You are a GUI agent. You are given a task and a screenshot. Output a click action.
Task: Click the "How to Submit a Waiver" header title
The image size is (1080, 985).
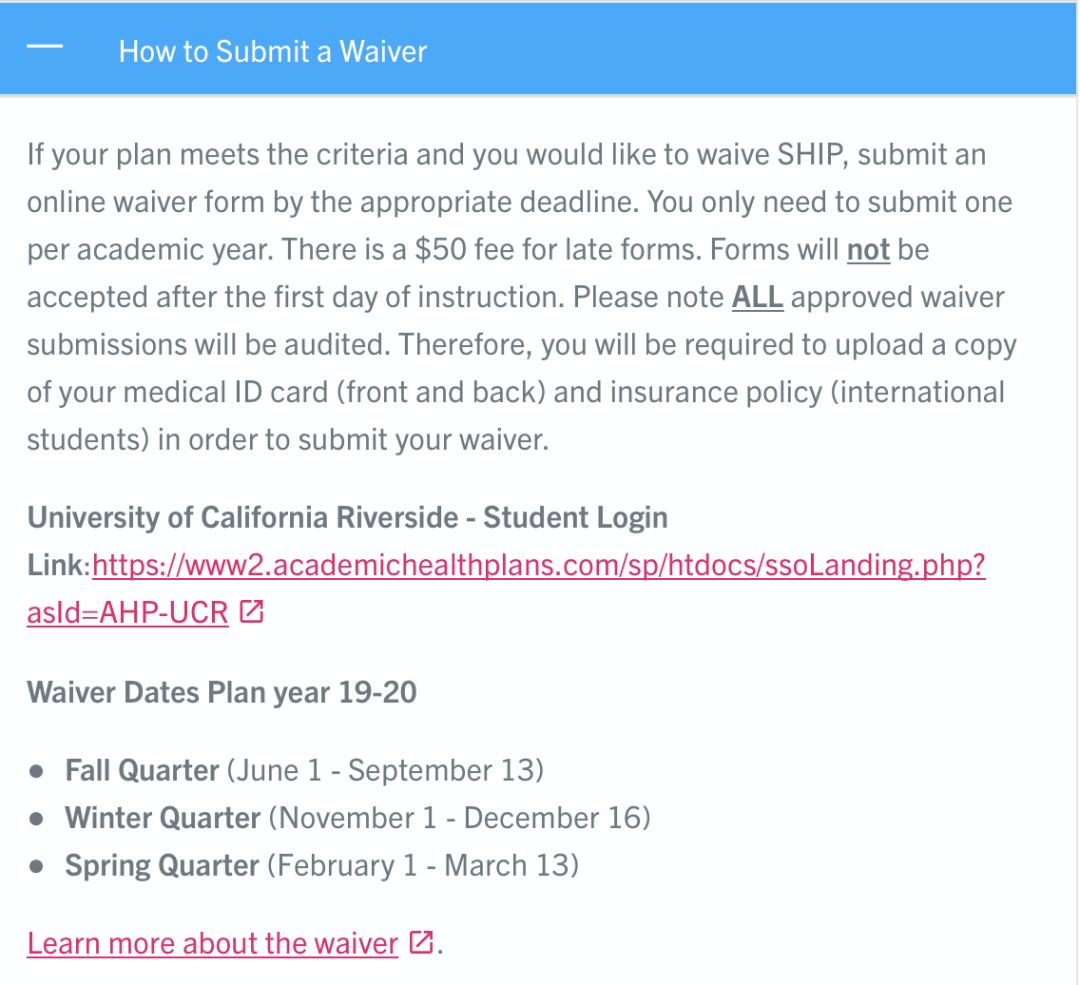272,51
